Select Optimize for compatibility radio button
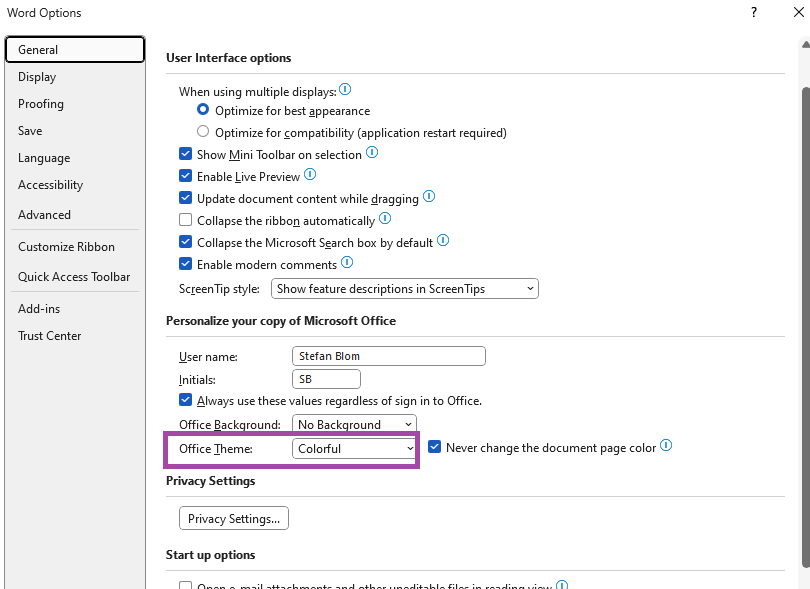This screenshot has height=589, width=810. (203, 132)
